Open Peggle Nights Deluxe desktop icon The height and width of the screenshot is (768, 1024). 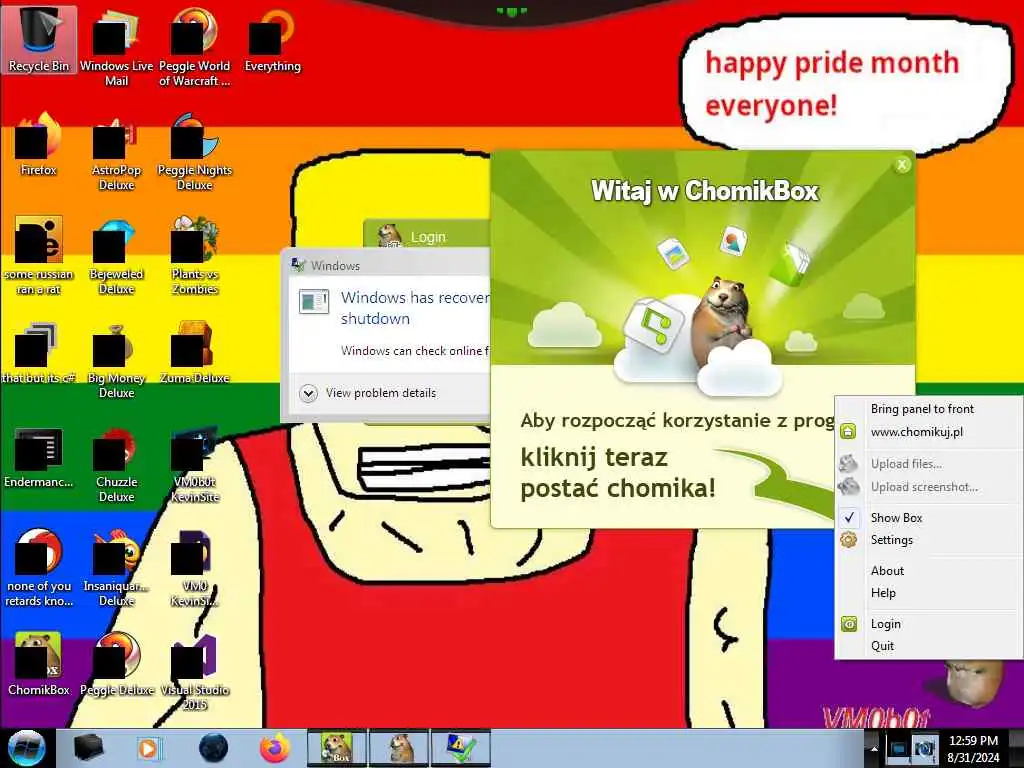pos(195,152)
